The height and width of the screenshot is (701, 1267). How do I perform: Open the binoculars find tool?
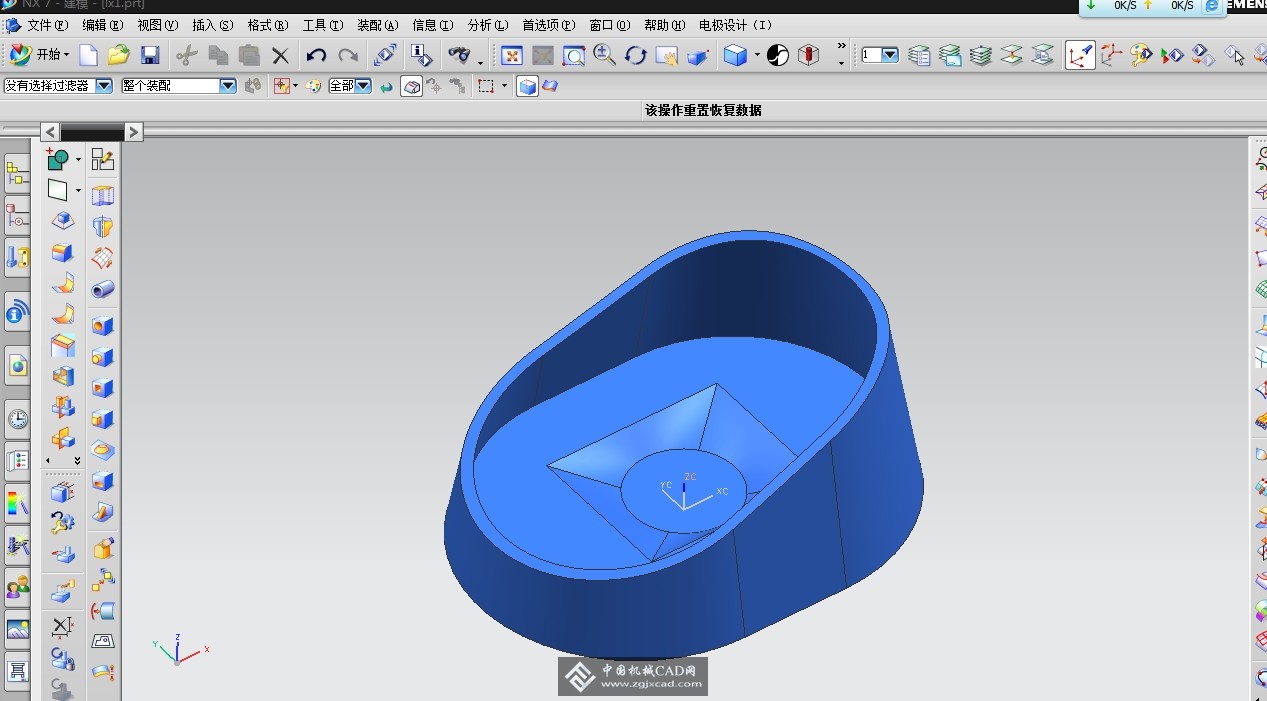tap(459, 55)
